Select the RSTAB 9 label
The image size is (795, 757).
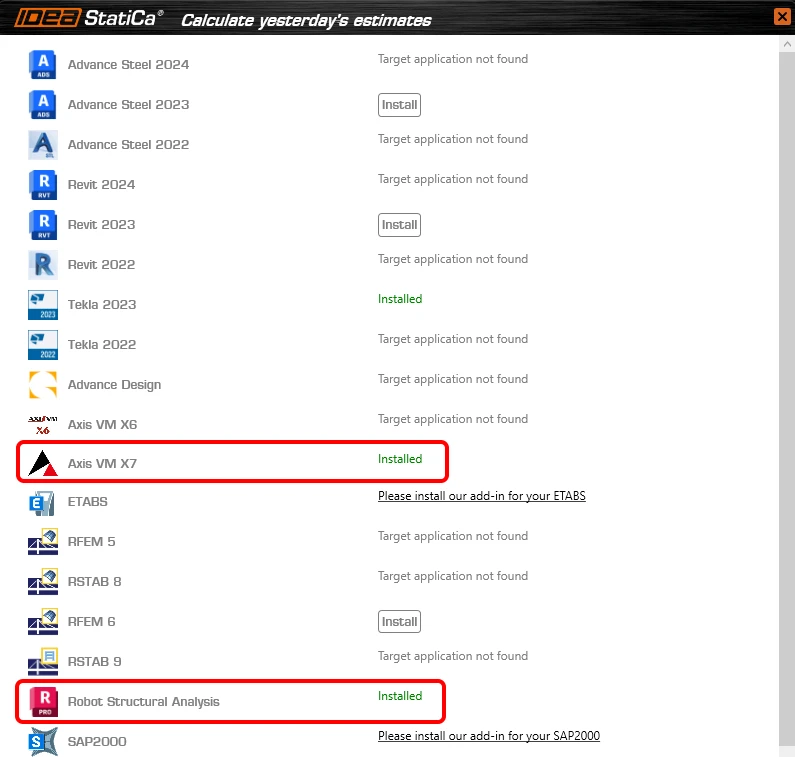click(95, 662)
